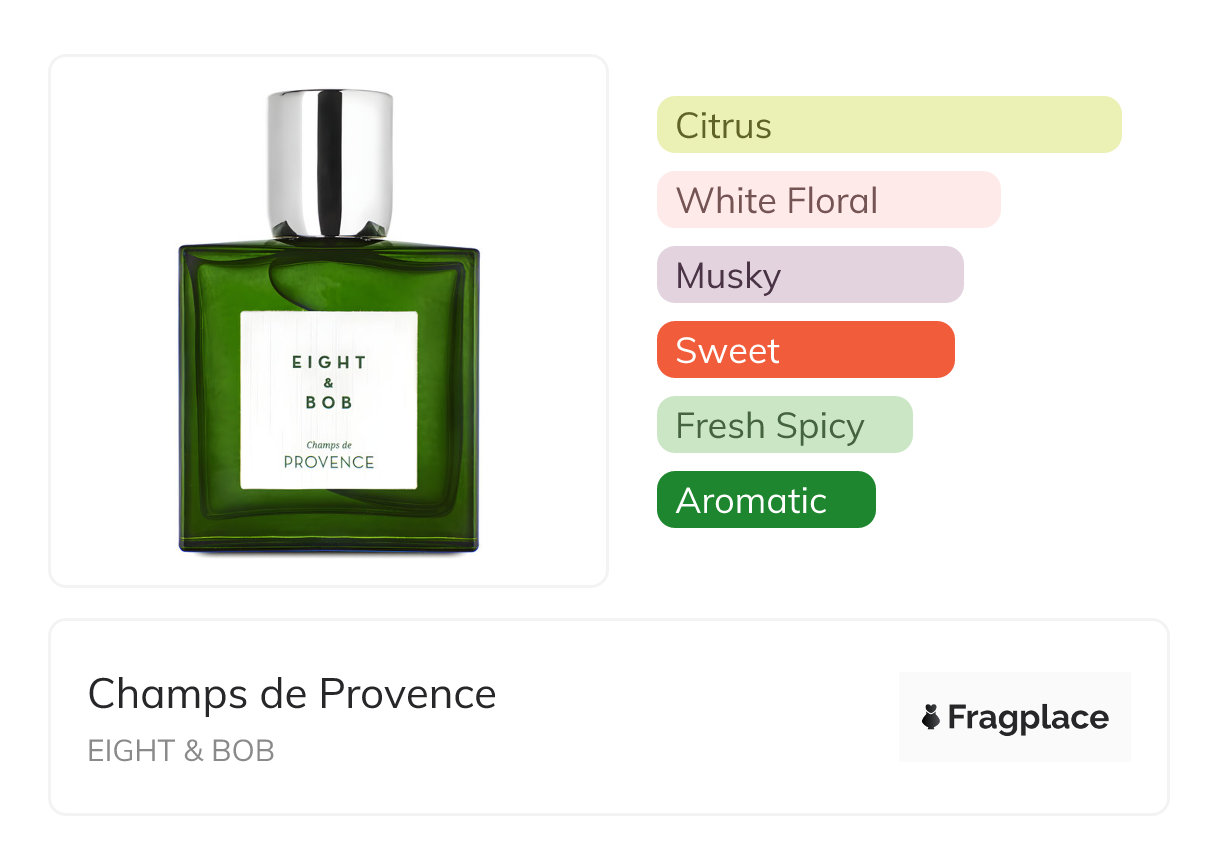The width and height of the screenshot is (1218, 864).
Task: Select the Citrus accord bar
Action: click(x=889, y=125)
